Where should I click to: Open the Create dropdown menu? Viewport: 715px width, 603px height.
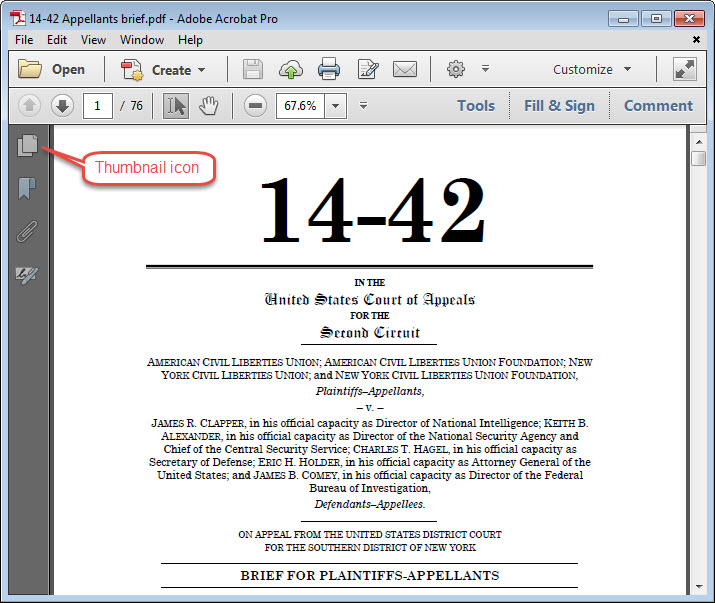(163, 70)
